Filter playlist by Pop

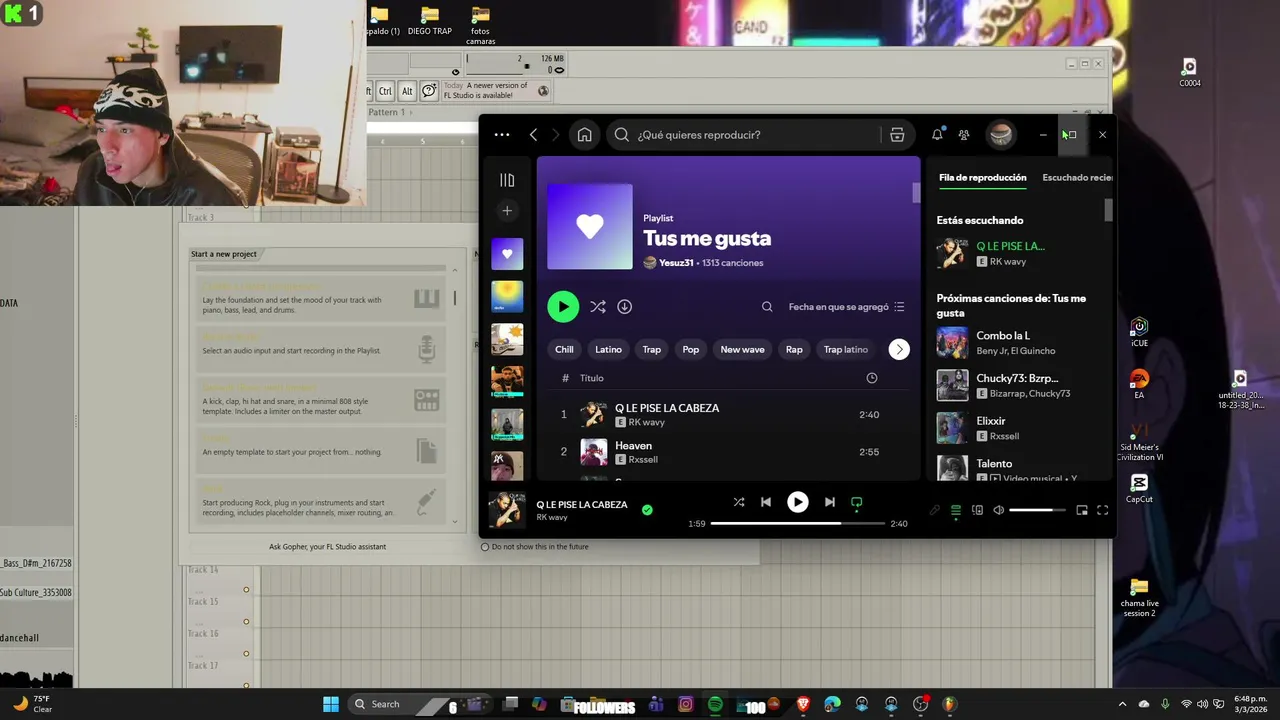point(691,349)
